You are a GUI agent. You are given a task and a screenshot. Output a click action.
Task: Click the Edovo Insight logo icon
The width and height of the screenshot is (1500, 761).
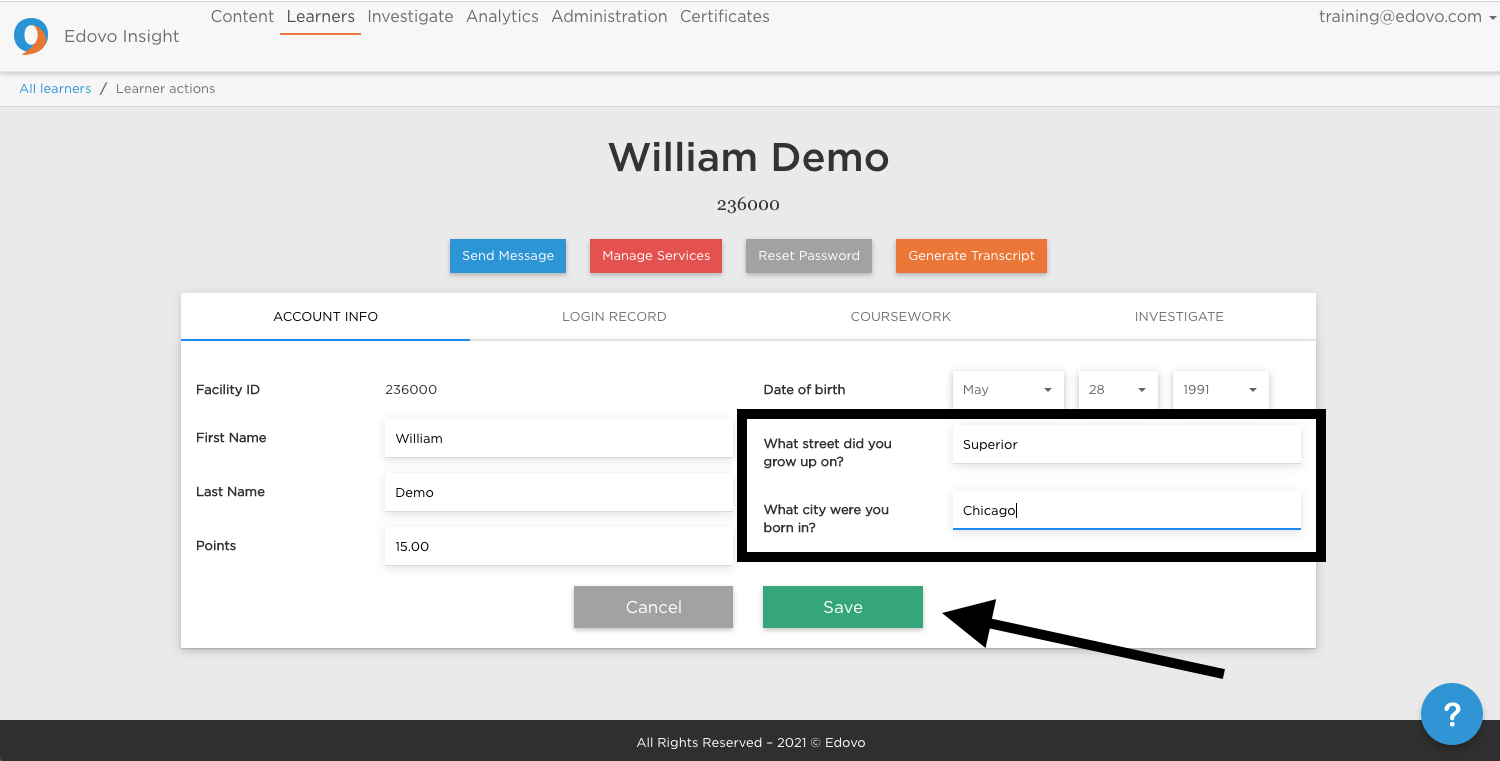coord(31,36)
